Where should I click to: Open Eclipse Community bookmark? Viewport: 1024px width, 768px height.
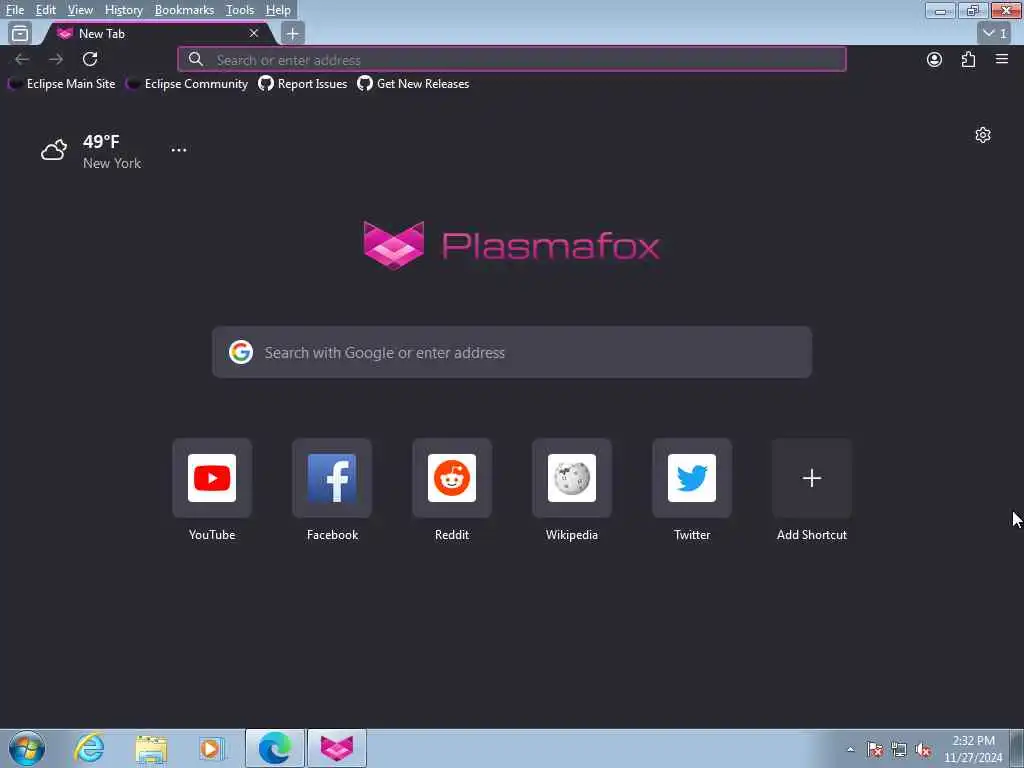pos(188,84)
